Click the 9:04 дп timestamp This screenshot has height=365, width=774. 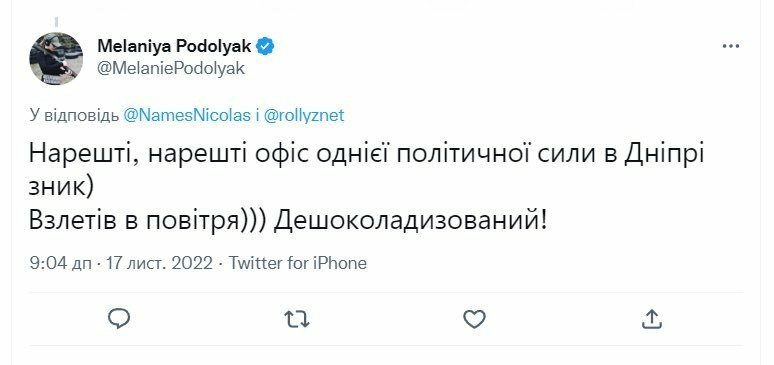click(61, 263)
